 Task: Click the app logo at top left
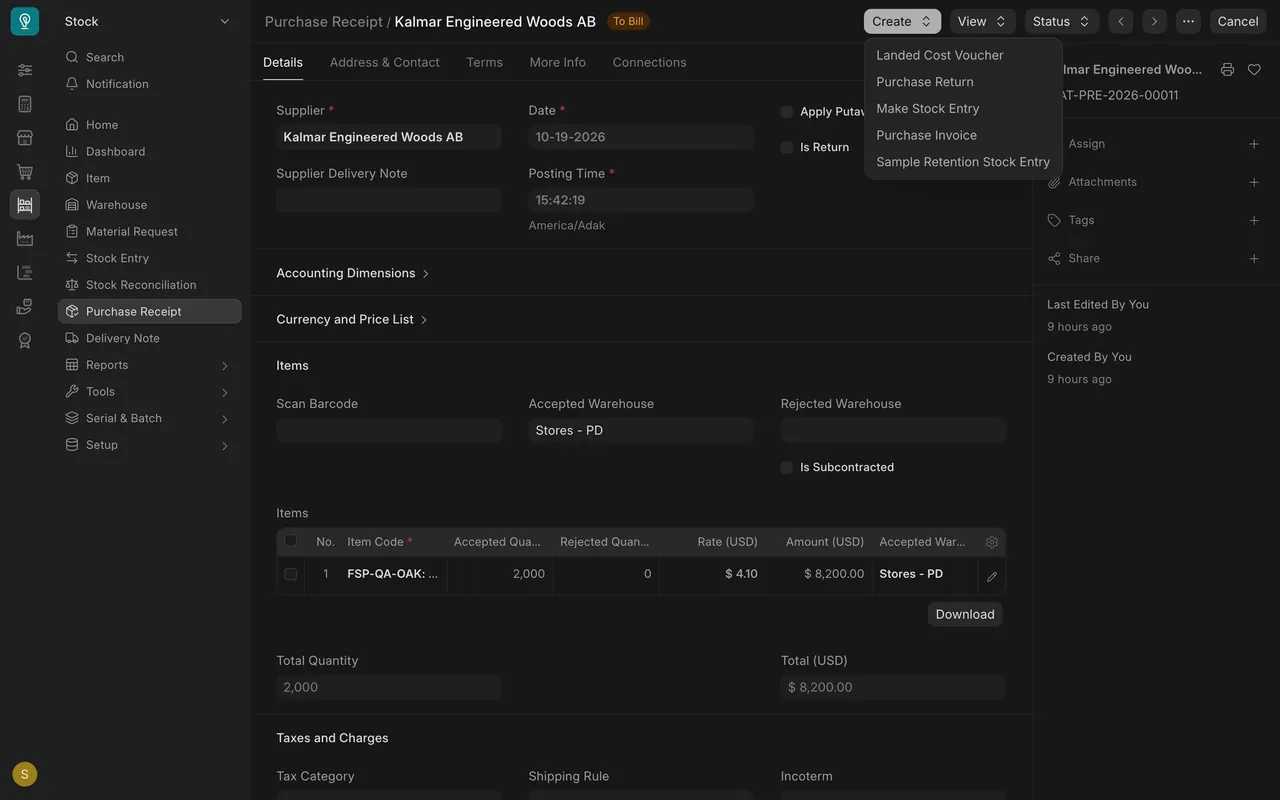point(25,21)
